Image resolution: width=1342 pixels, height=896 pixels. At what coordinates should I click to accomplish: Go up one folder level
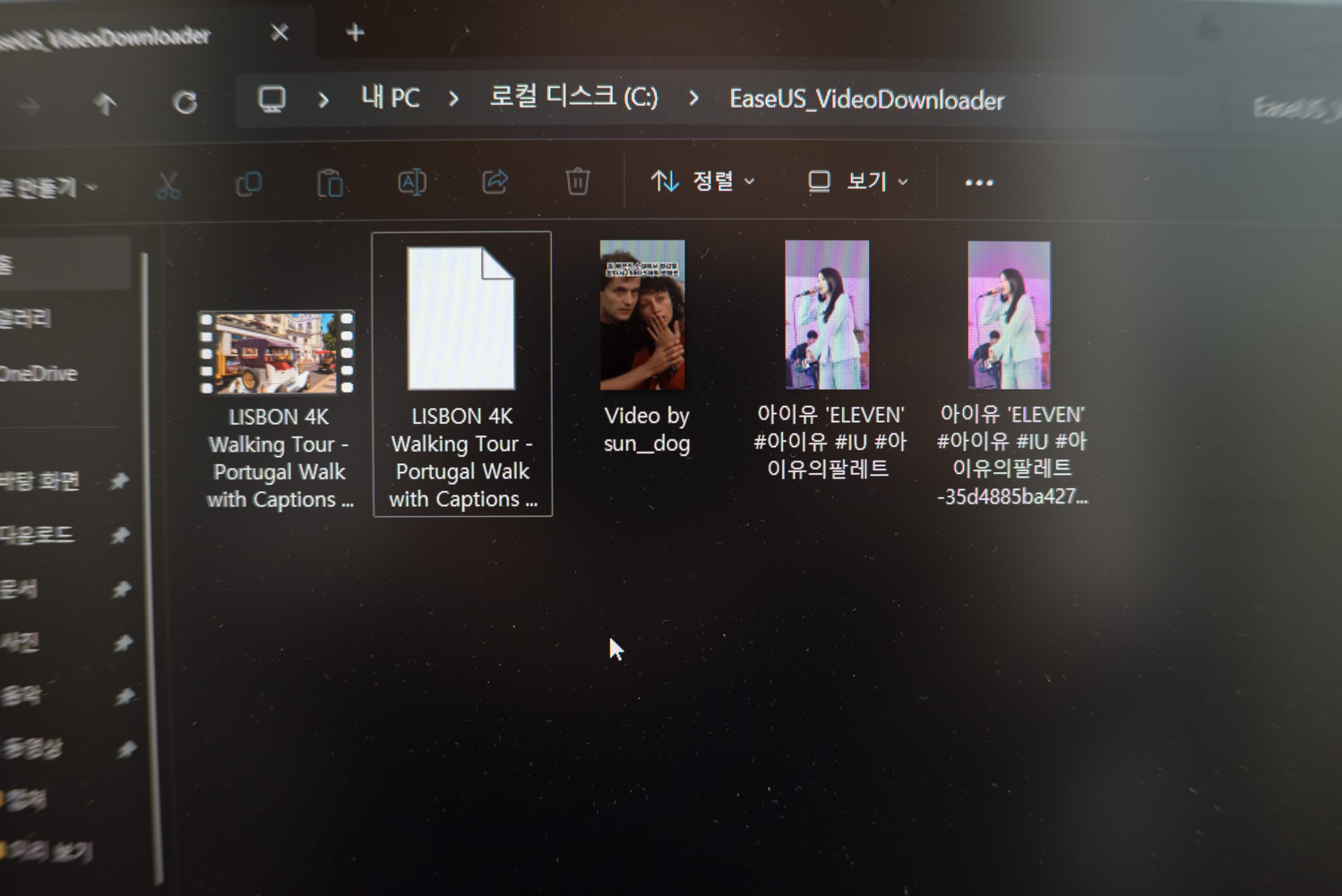click(x=106, y=104)
